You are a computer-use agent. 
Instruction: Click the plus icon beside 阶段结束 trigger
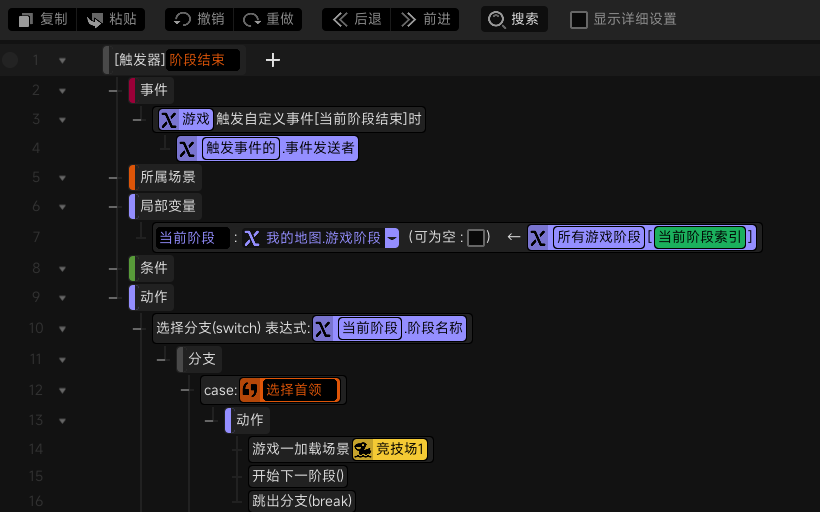pyautogui.click(x=272, y=60)
